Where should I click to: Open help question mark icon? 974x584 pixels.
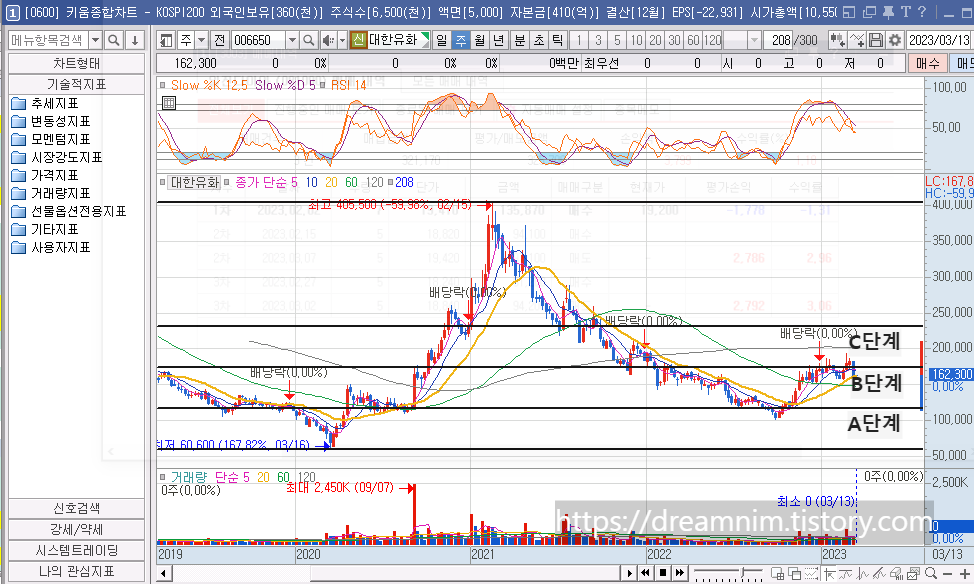coord(922,11)
